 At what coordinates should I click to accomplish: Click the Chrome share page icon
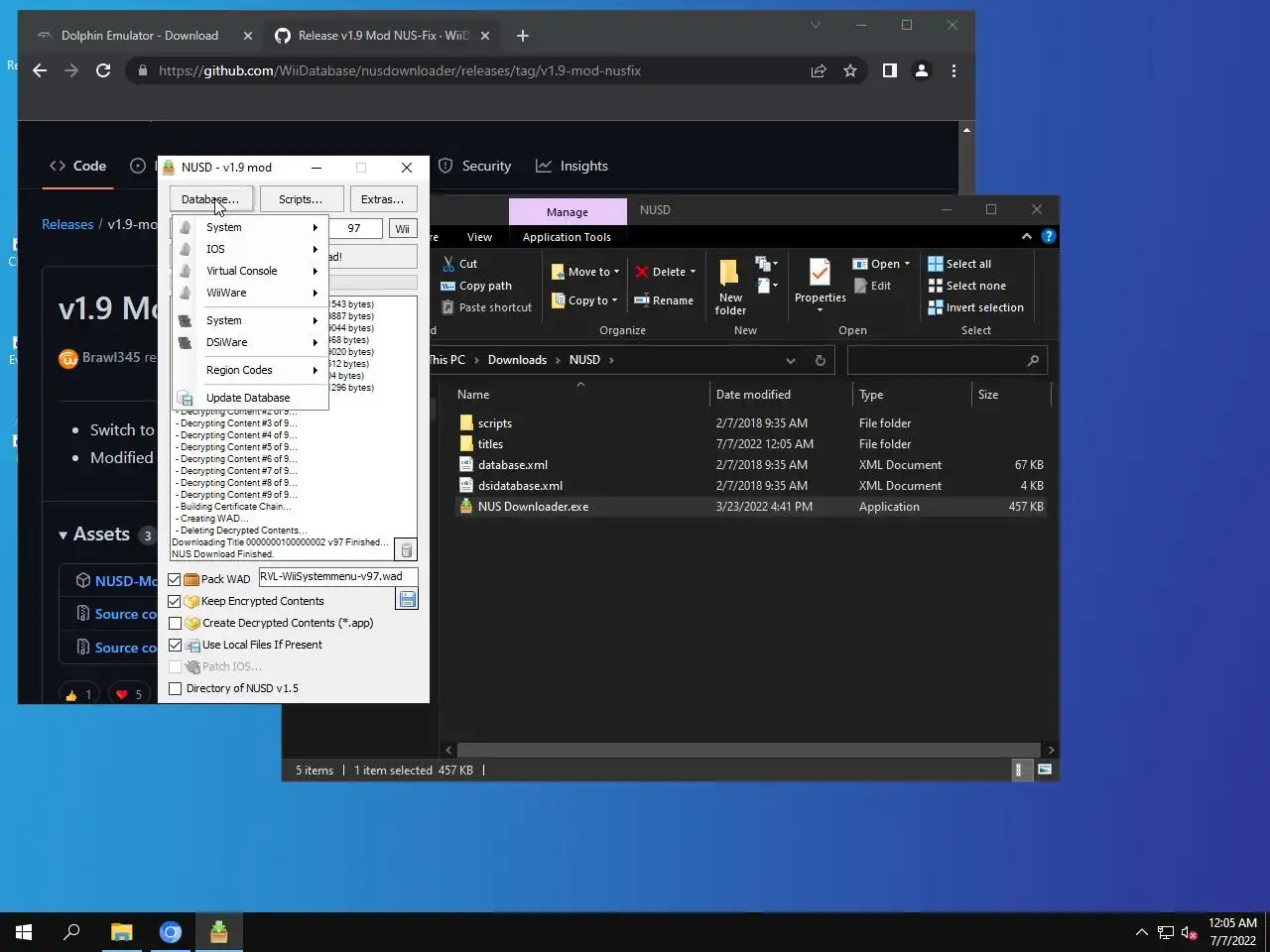click(x=819, y=70)
